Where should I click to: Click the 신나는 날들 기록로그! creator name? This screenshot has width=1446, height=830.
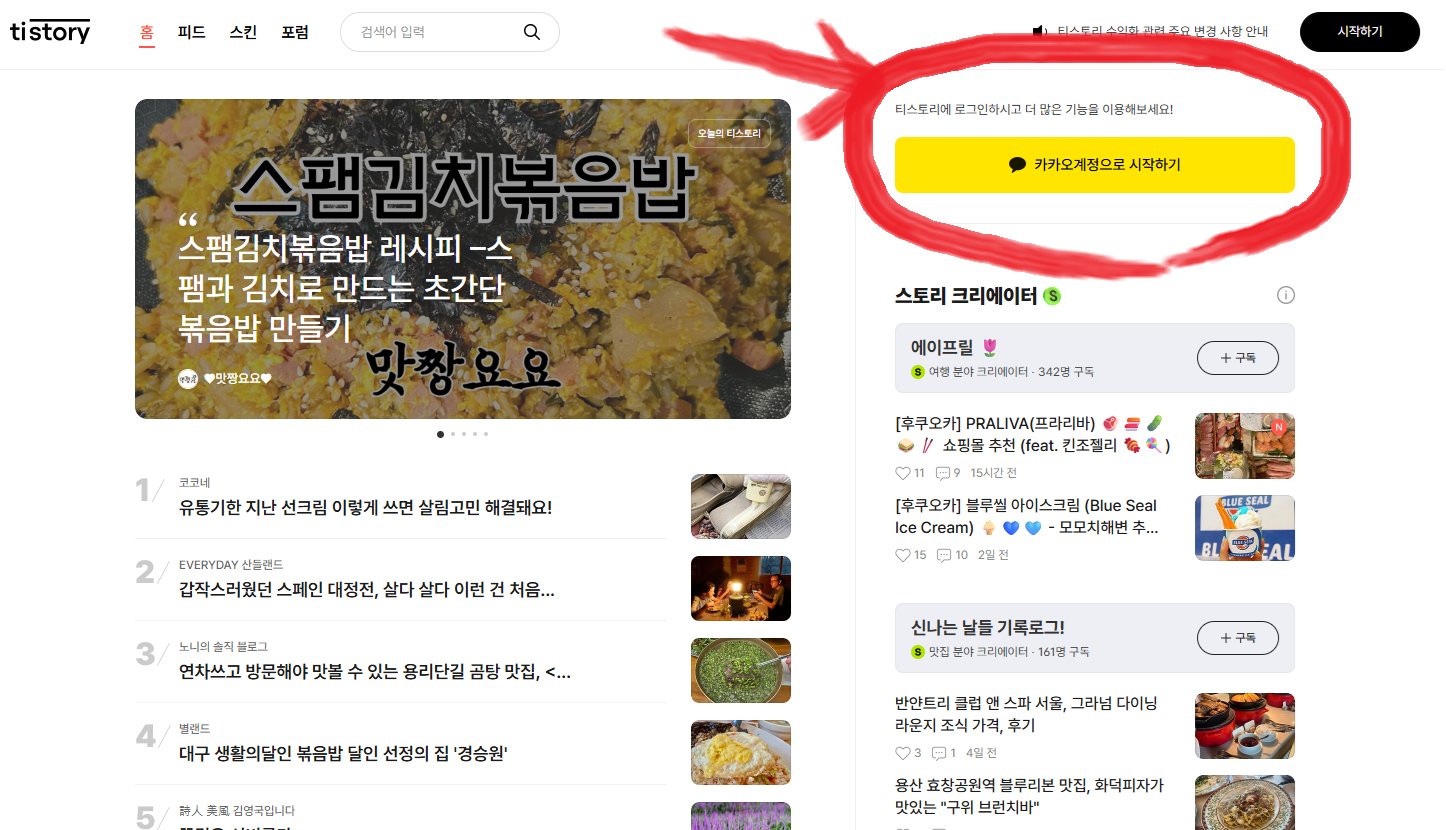[x=988, y=628]
